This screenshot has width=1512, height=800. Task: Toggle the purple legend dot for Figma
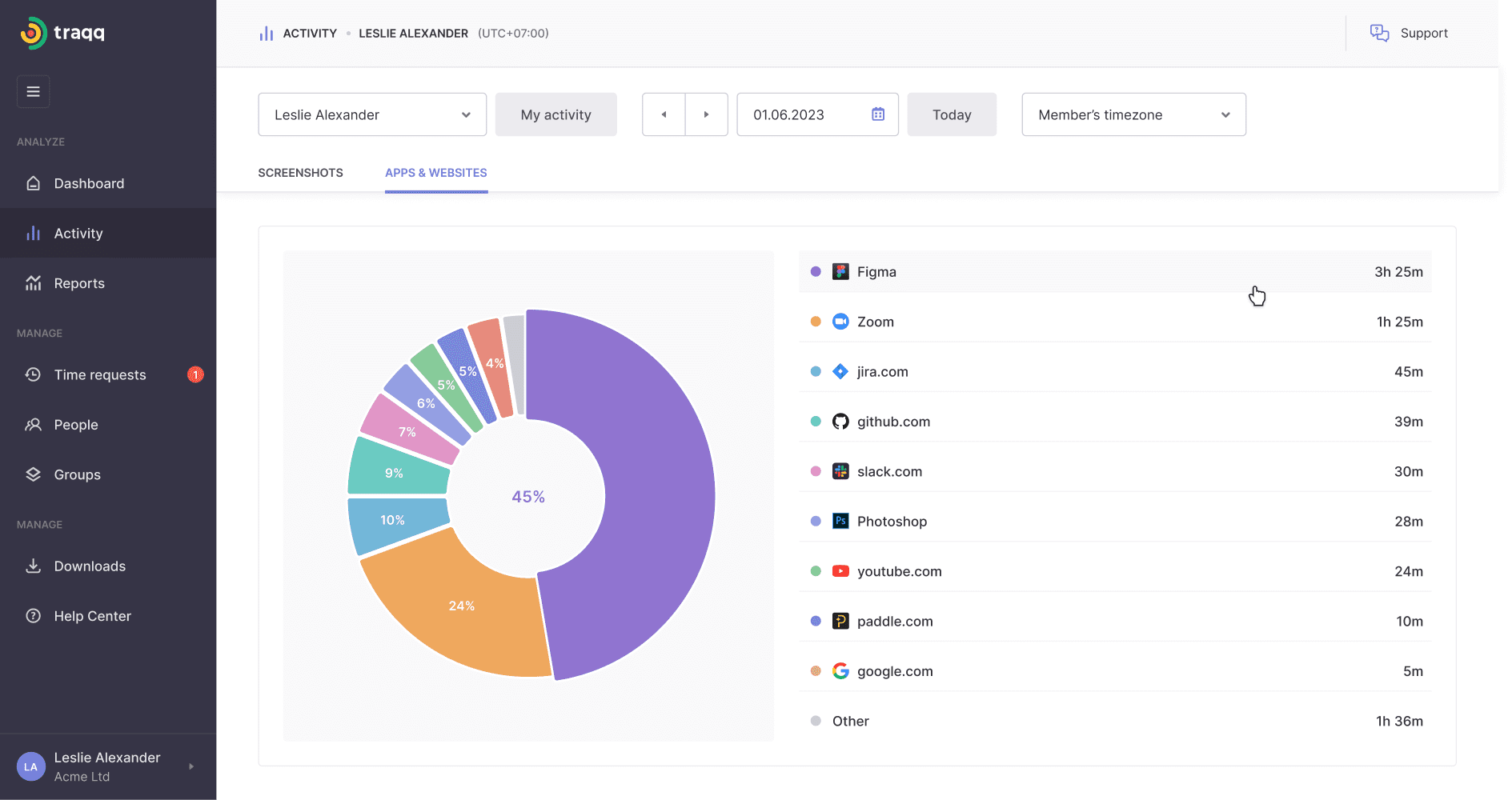coord(815,271)
